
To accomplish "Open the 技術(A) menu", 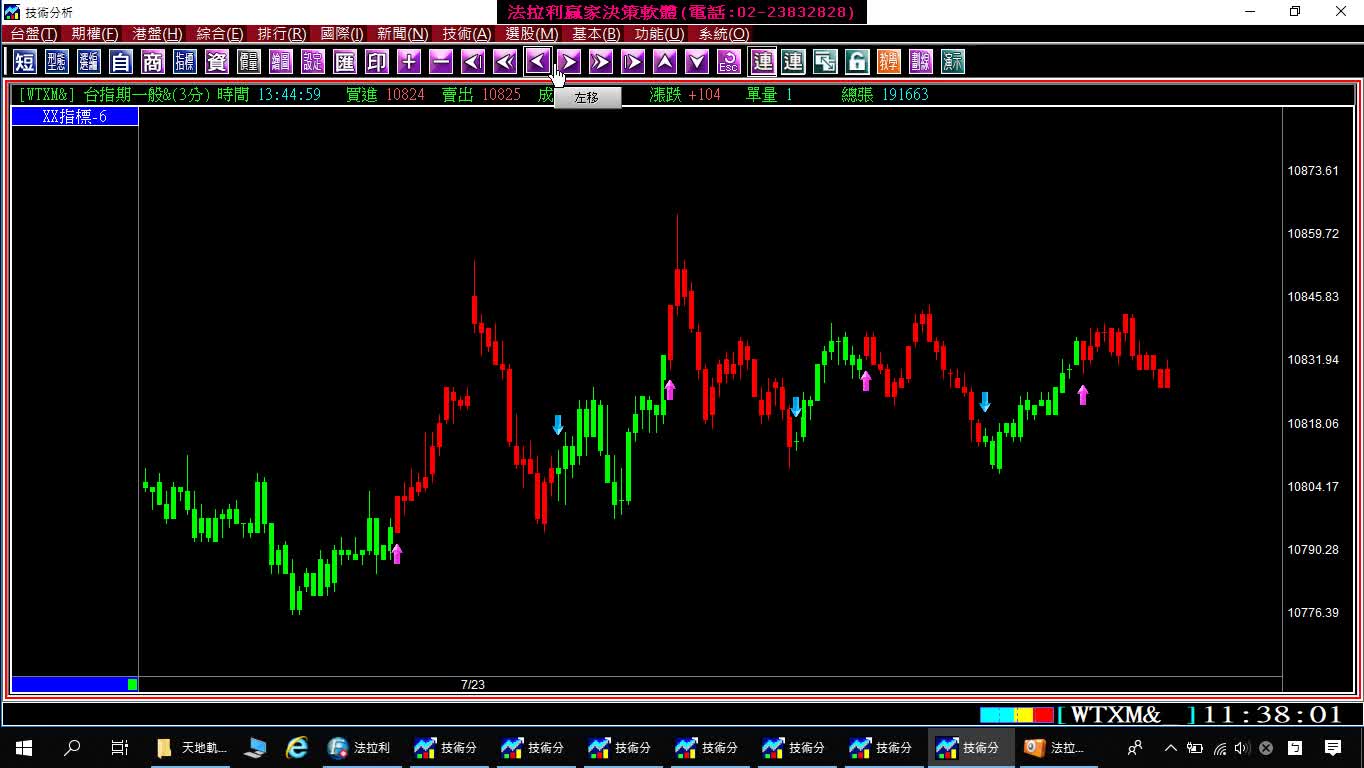I will (x=467, y=34).
